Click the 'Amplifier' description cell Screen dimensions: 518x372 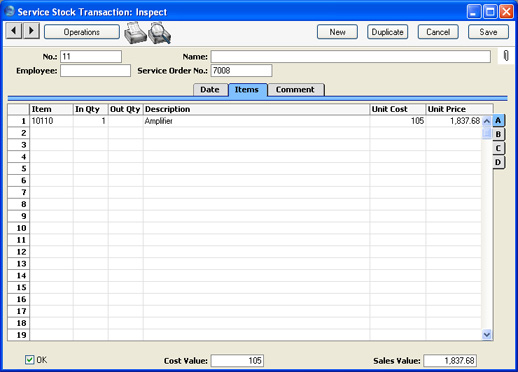(x=256, y=121)
